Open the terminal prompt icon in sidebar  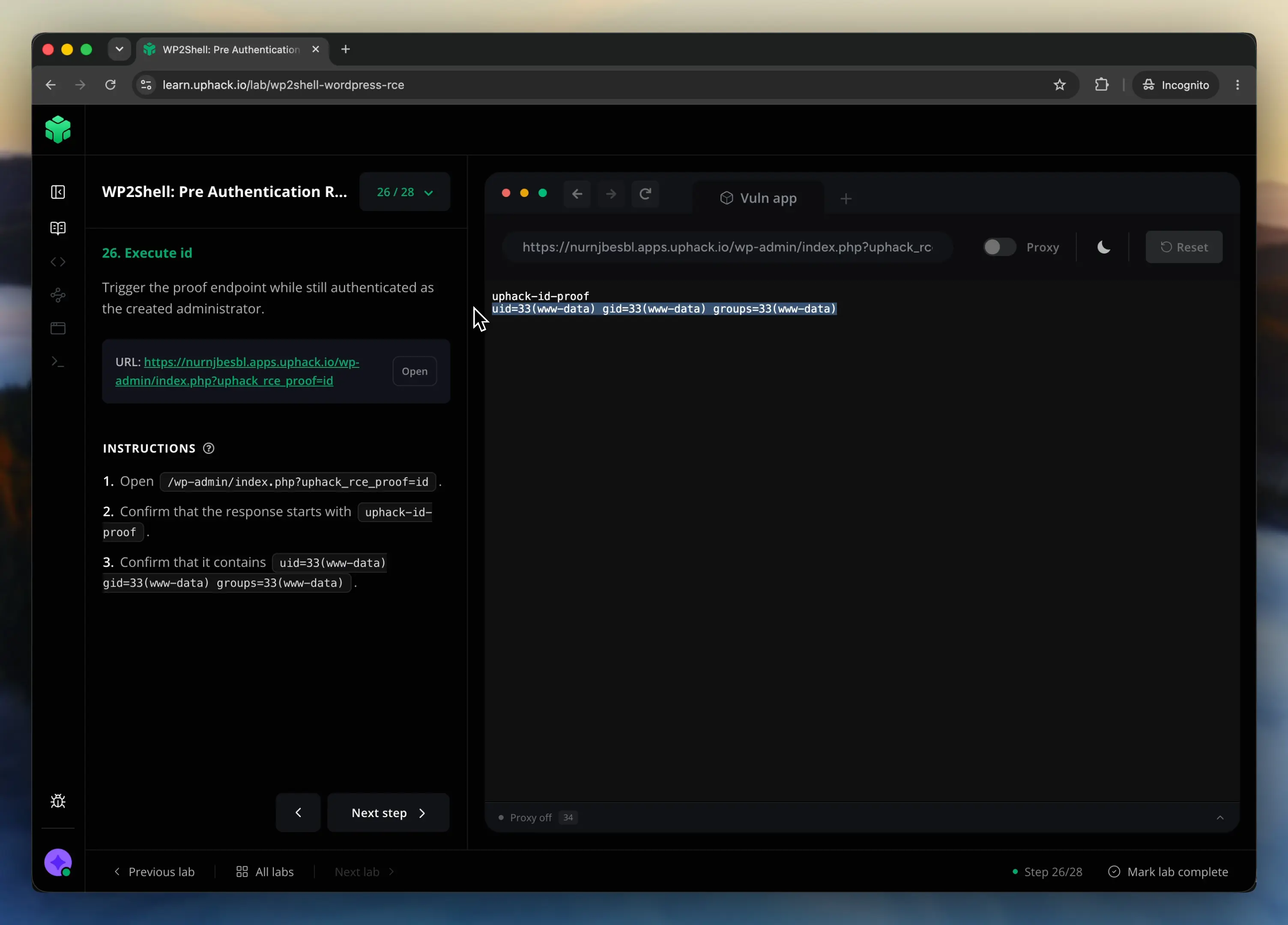[58, 361]
